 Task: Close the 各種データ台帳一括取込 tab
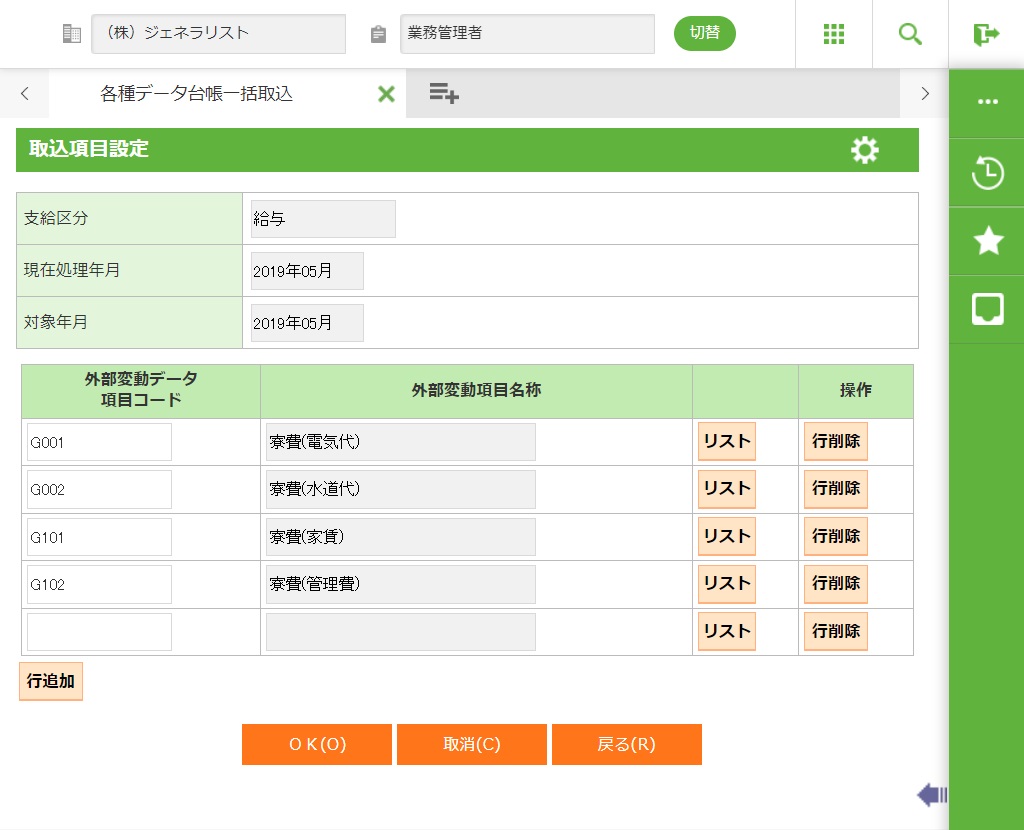(x=386, y=94)
